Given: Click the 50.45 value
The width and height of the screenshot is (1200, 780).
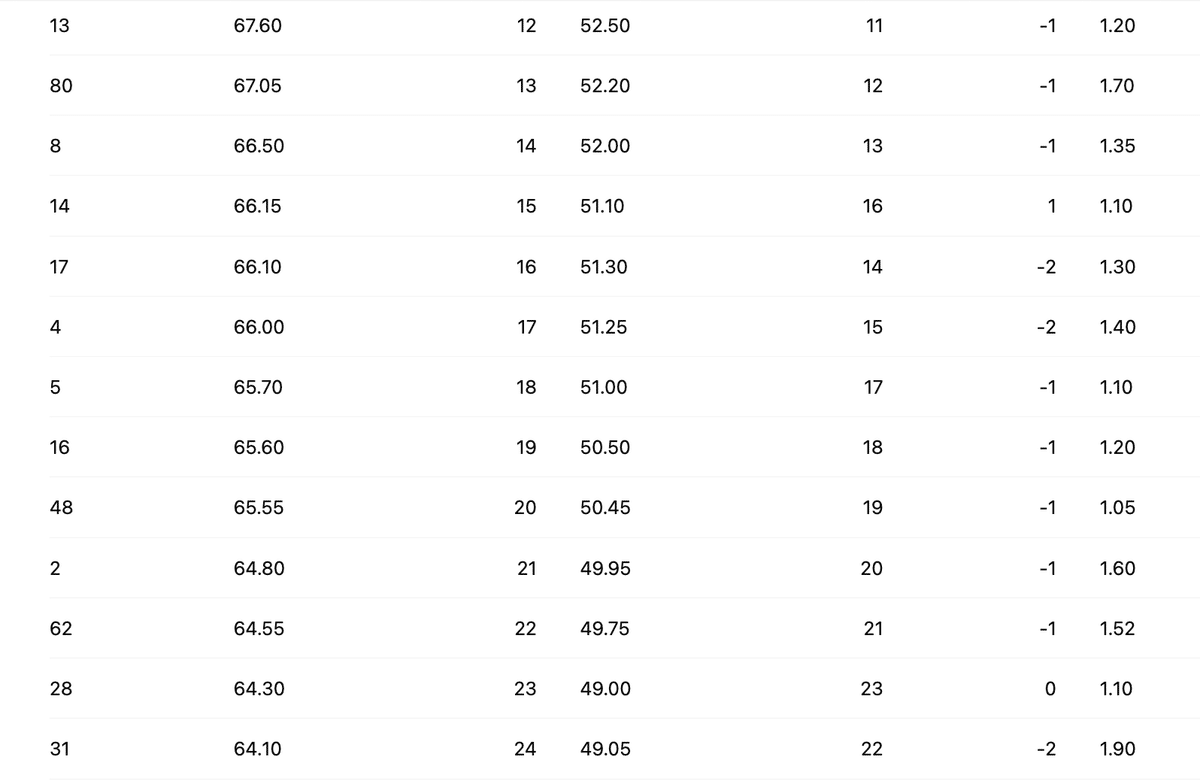Looking at the screenshot, I should click(x=605, y=508).
